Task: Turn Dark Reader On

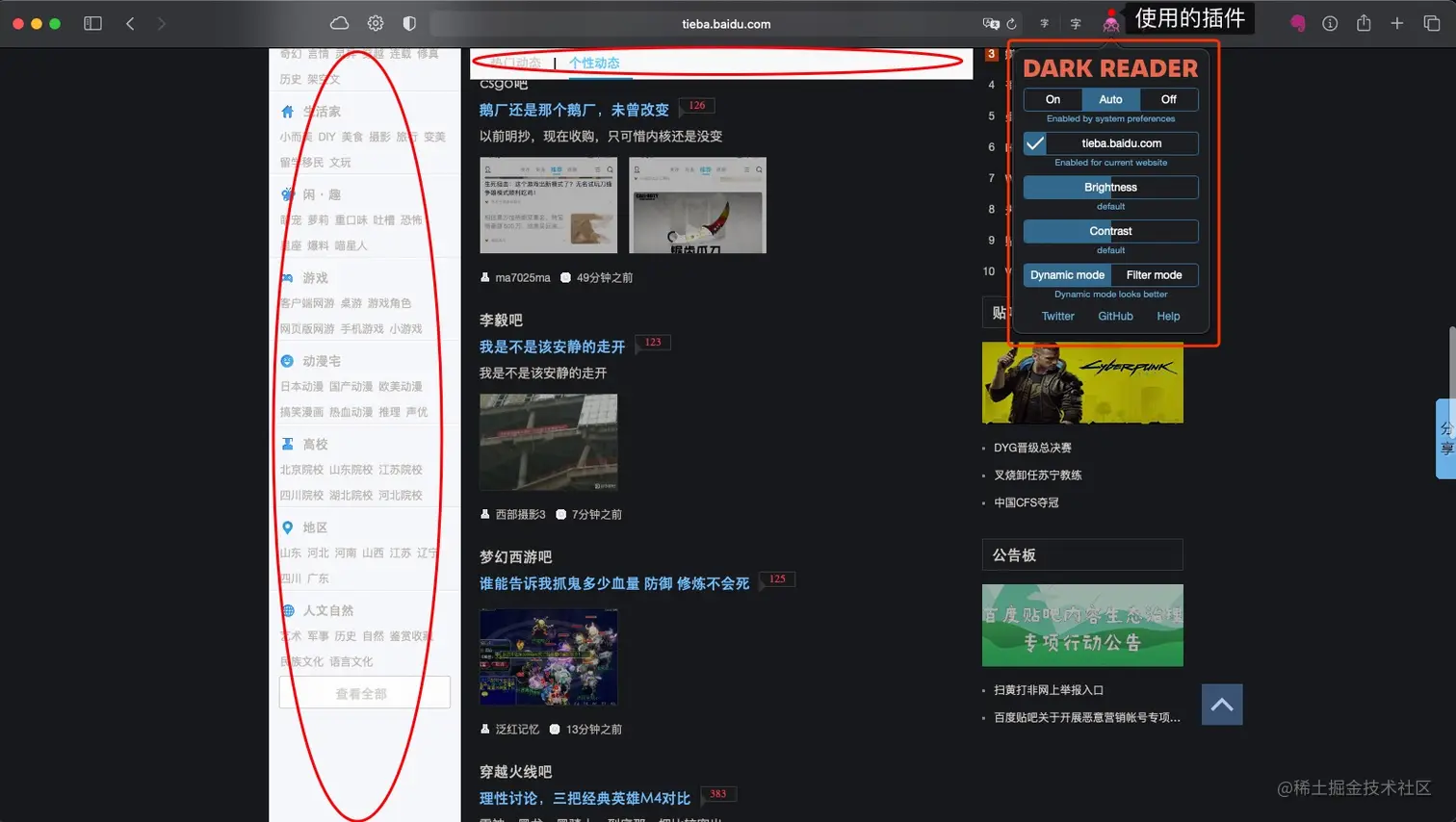Action: 1053,99
